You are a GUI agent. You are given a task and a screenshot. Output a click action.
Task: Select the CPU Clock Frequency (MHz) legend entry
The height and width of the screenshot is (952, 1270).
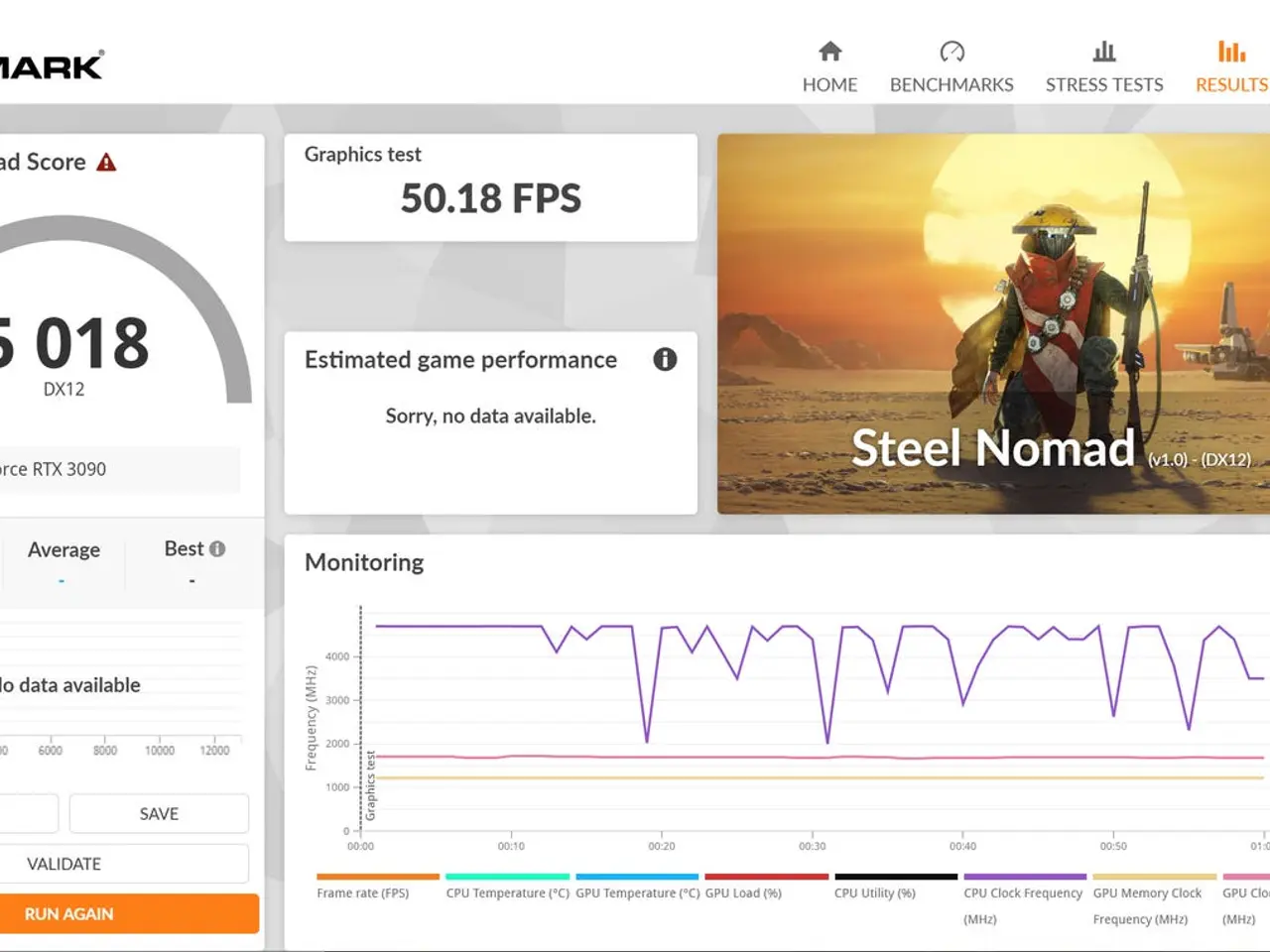1023,905
